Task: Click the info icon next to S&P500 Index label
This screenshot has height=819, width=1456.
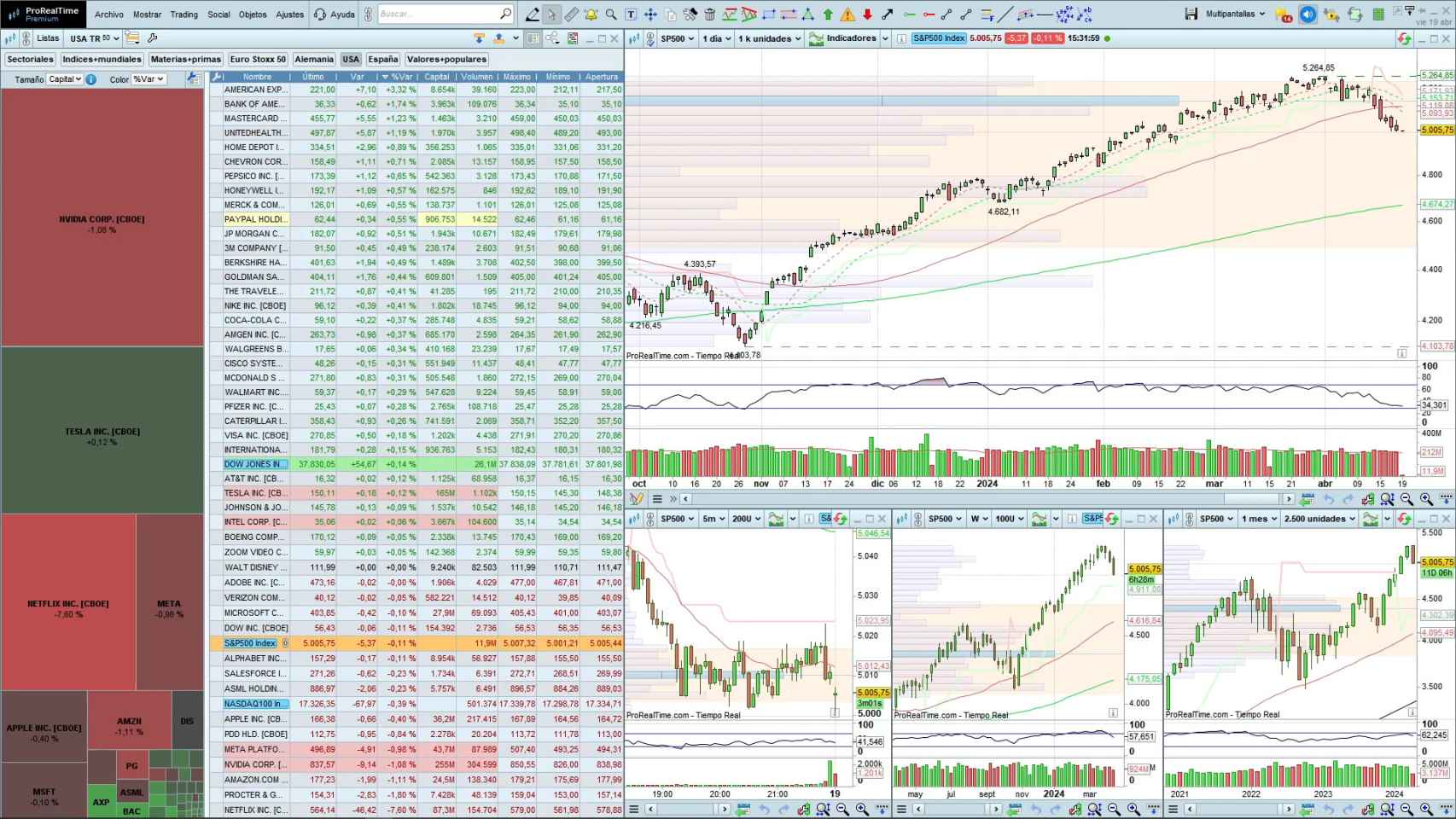Action: coord(901,38)
